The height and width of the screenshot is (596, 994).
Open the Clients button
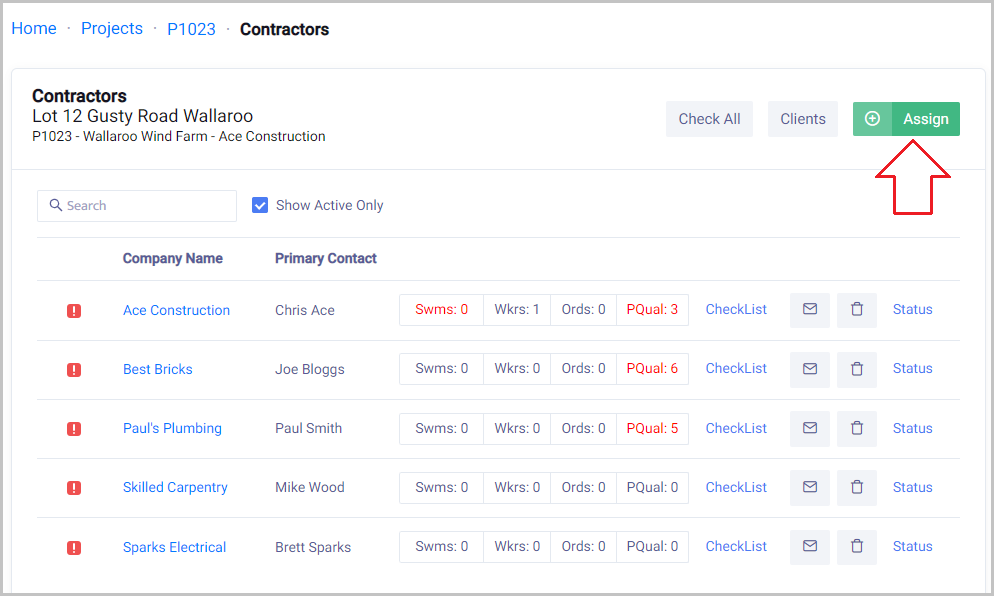coord(803,119)
